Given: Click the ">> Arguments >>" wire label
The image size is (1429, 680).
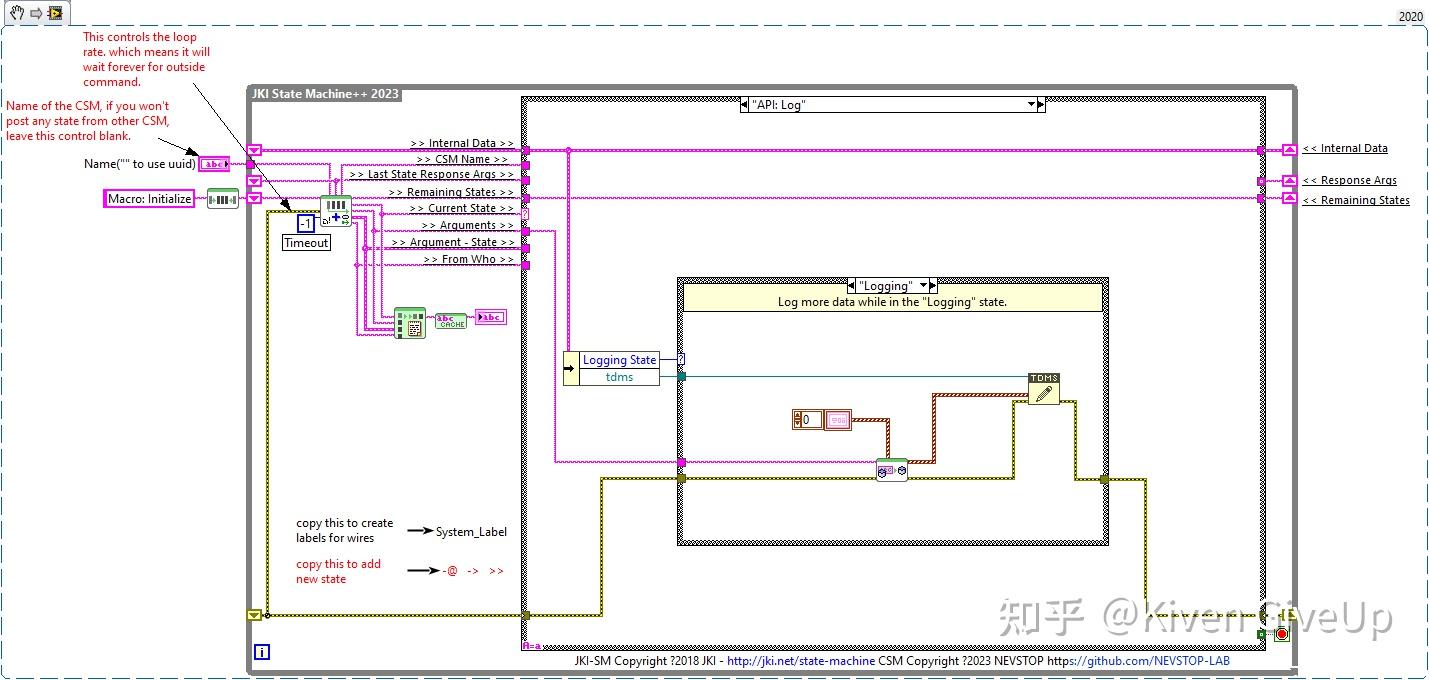Looking at the screenshot, I should tap(467, 226).
